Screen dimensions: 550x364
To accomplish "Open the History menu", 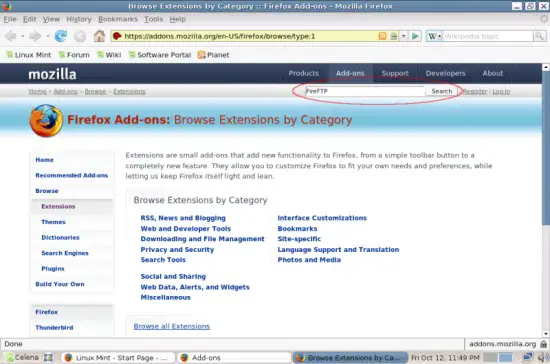I will pos(79,19).
